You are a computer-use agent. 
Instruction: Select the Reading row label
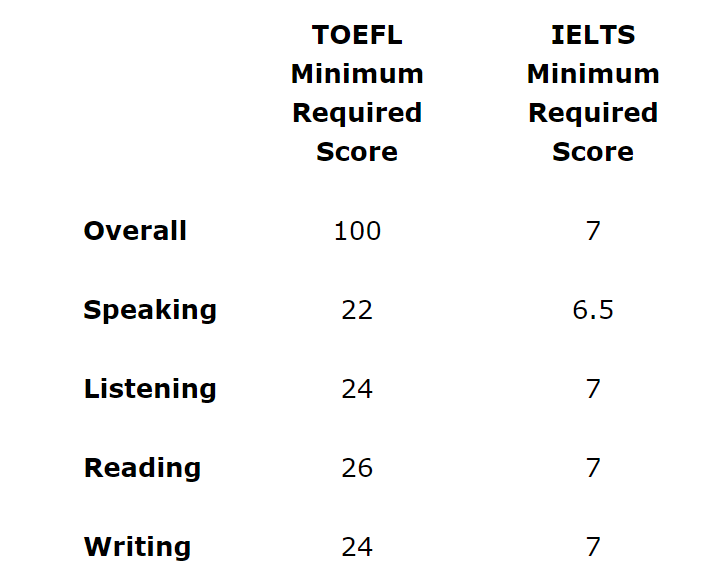(x=142, y=468)
